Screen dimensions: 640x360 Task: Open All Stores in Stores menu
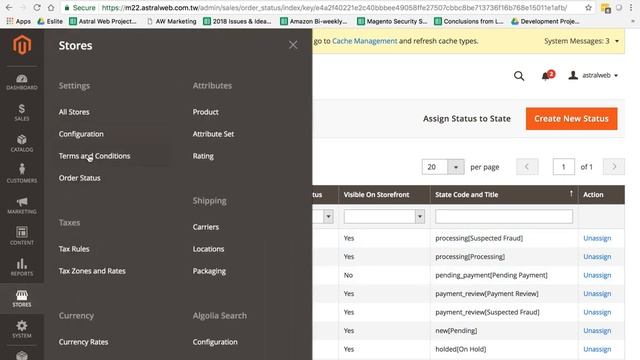point(74,112)
